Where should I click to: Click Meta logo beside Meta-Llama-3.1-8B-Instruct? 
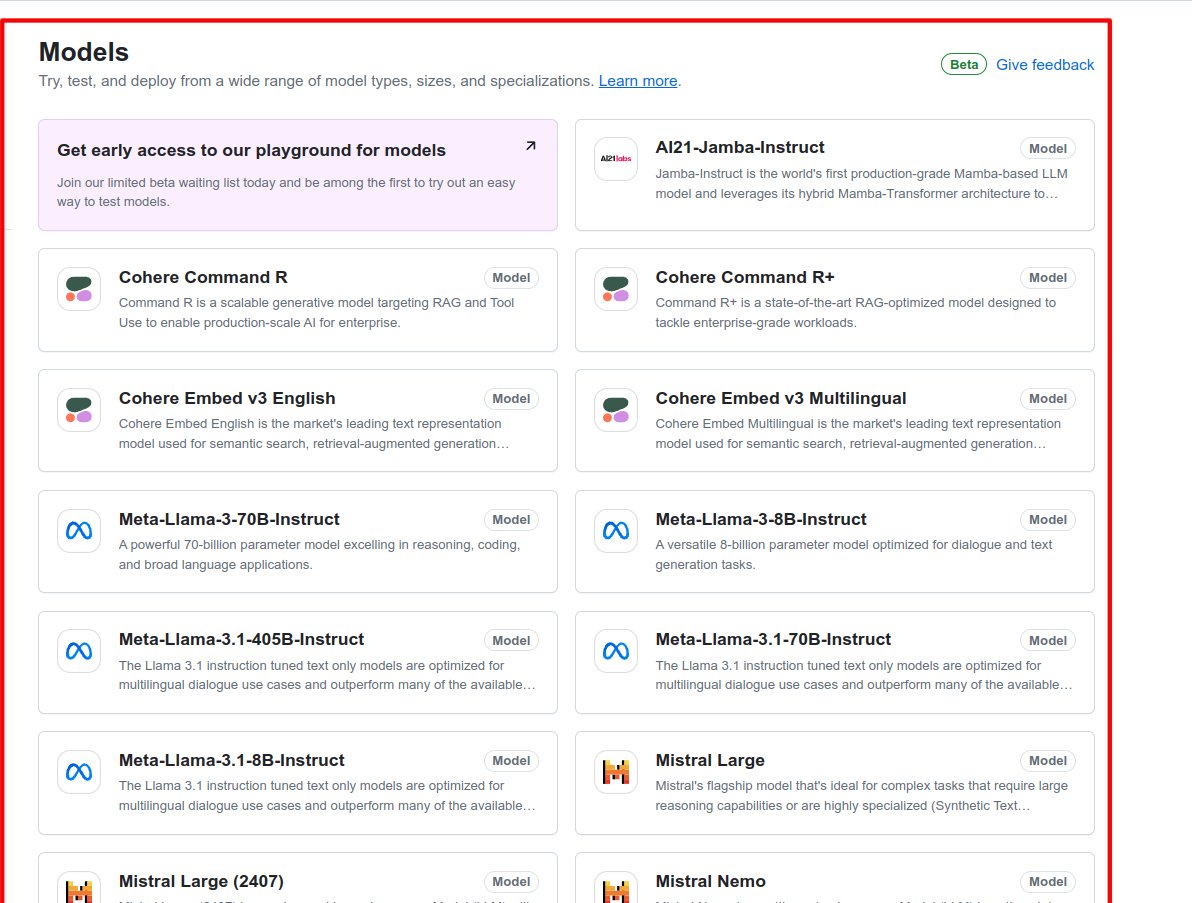point(79,772)
